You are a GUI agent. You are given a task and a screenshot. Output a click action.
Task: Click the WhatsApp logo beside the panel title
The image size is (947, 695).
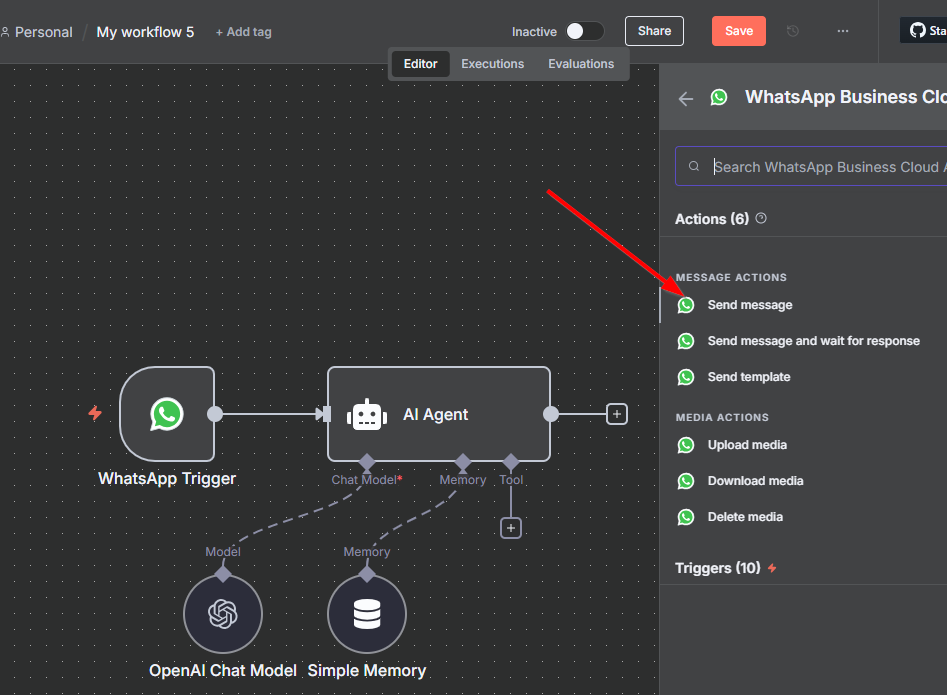click(x=719, y=97)
